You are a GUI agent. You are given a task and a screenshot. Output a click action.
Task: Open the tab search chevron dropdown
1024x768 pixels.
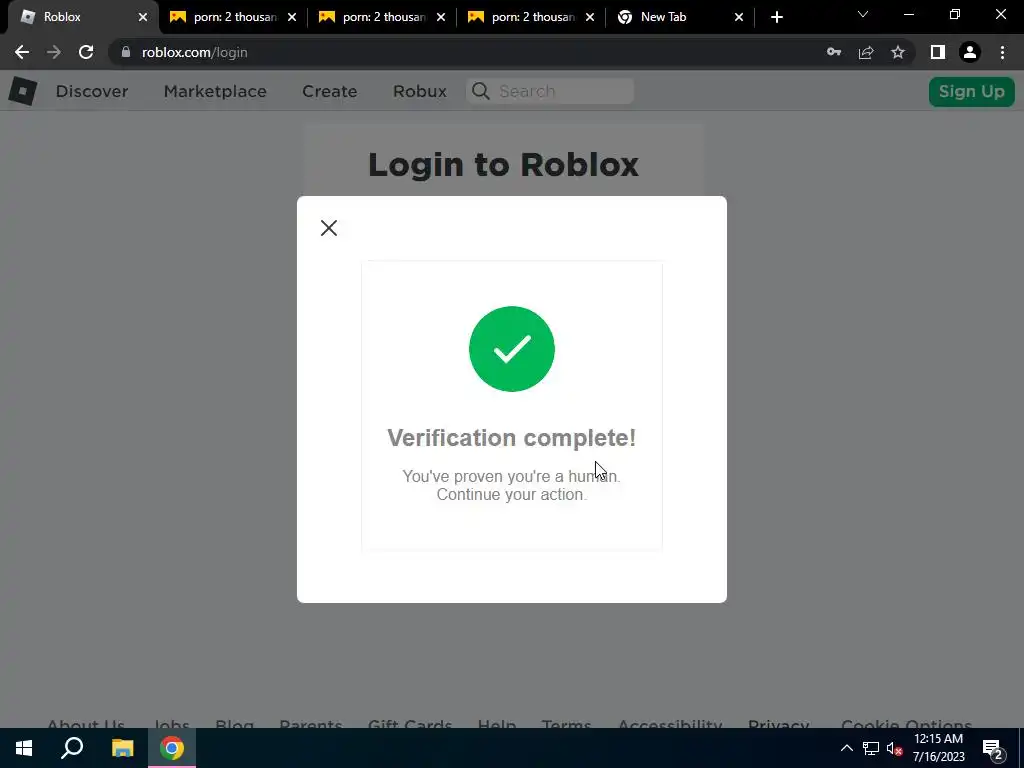click(x=863, y=14)
